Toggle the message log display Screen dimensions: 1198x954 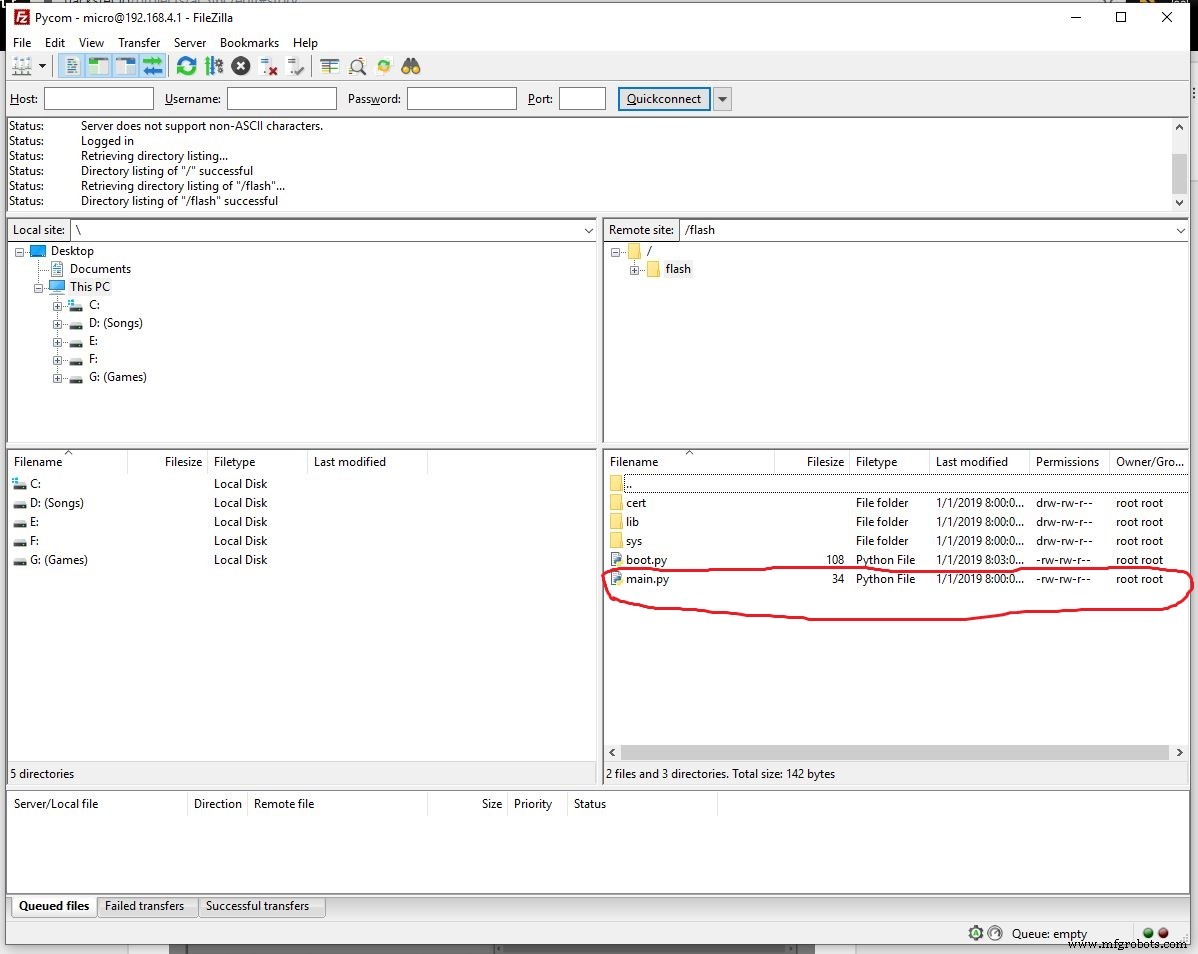tap(72, 67)
